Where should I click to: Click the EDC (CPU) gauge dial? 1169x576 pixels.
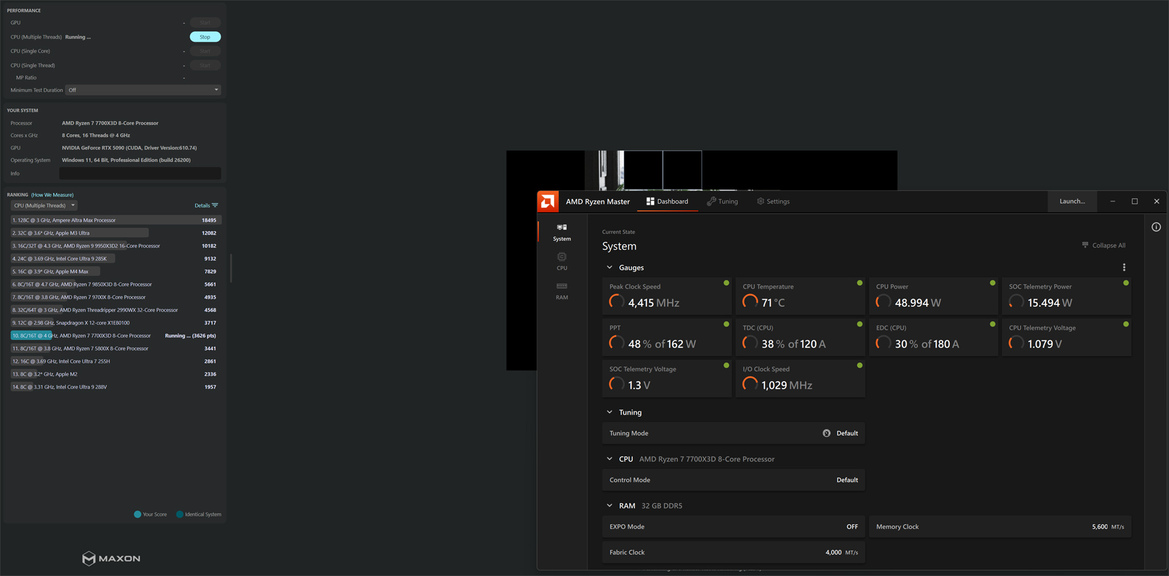click(x=883, y=343)
